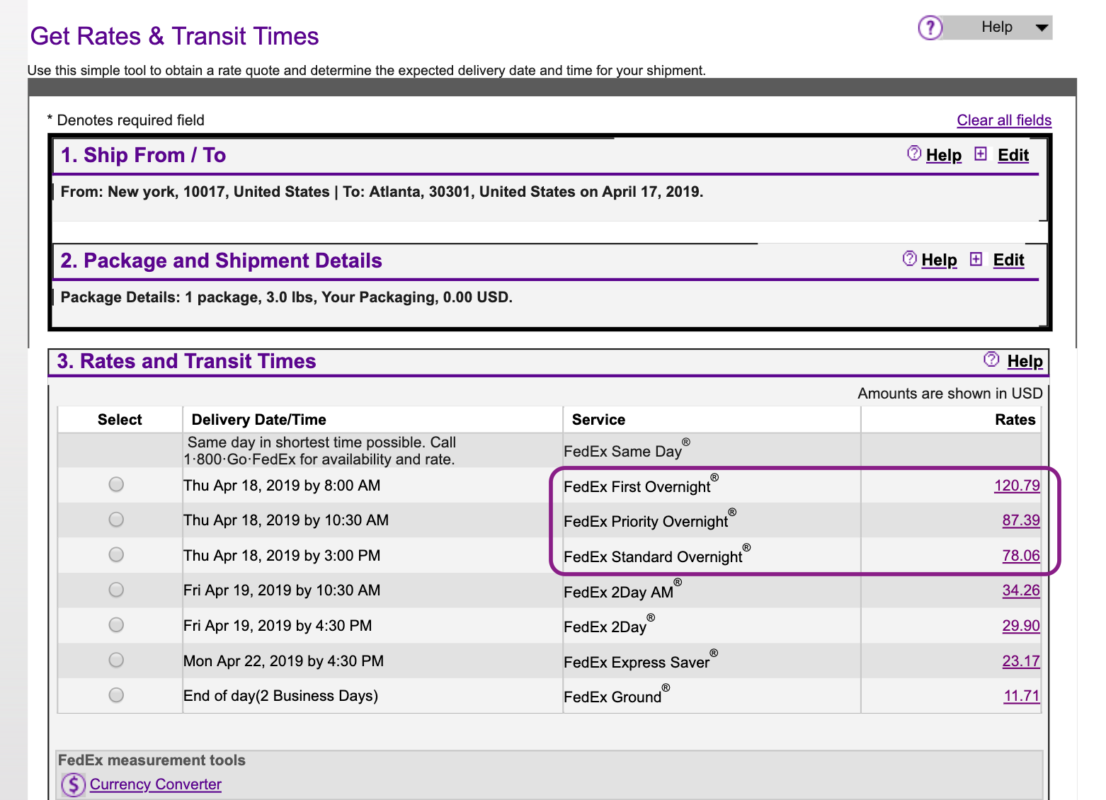Edit the Ship From / To details

[x=1012, y=155]
